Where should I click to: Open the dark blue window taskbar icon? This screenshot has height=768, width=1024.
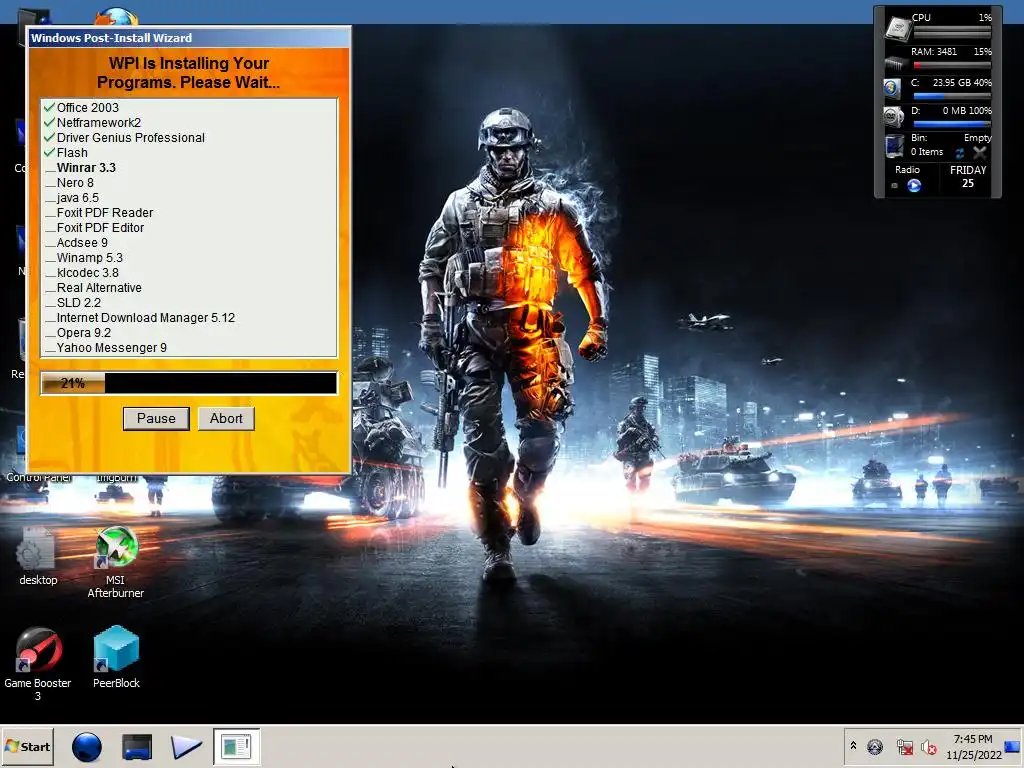(x=137, y=747)
